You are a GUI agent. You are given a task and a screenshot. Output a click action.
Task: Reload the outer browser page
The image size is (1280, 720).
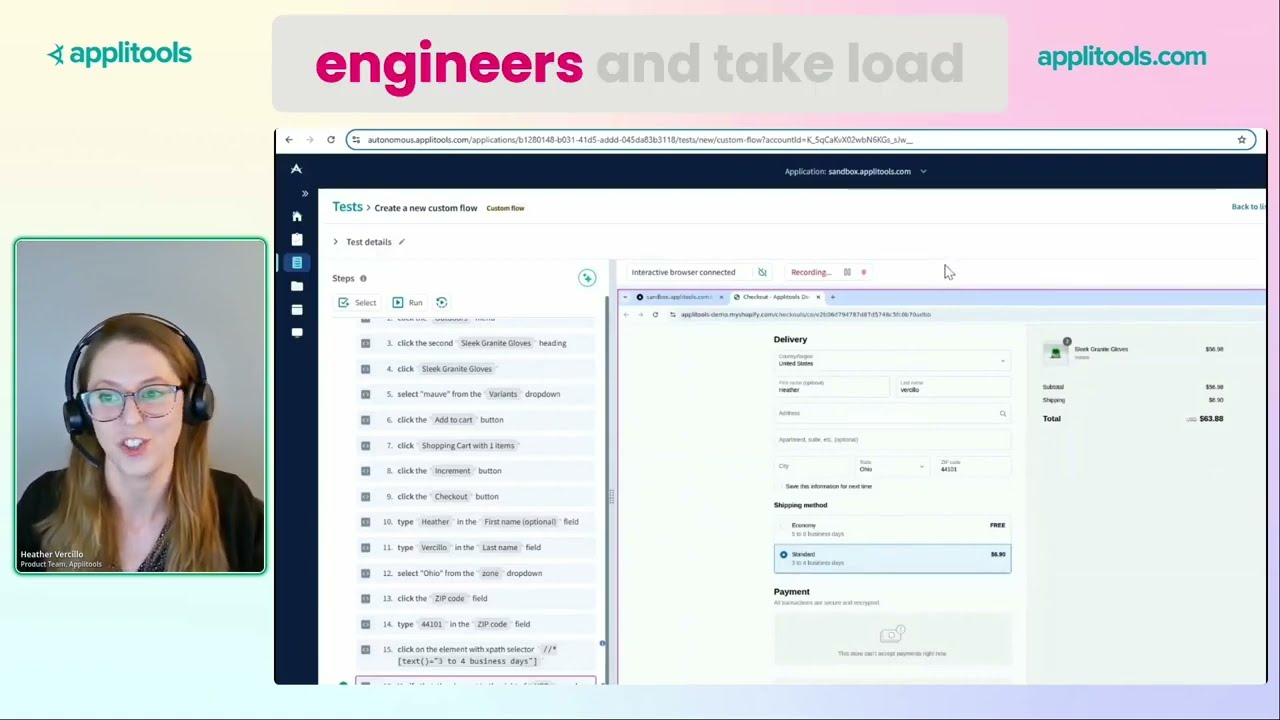pyautogui.click(x=331, y=140)
